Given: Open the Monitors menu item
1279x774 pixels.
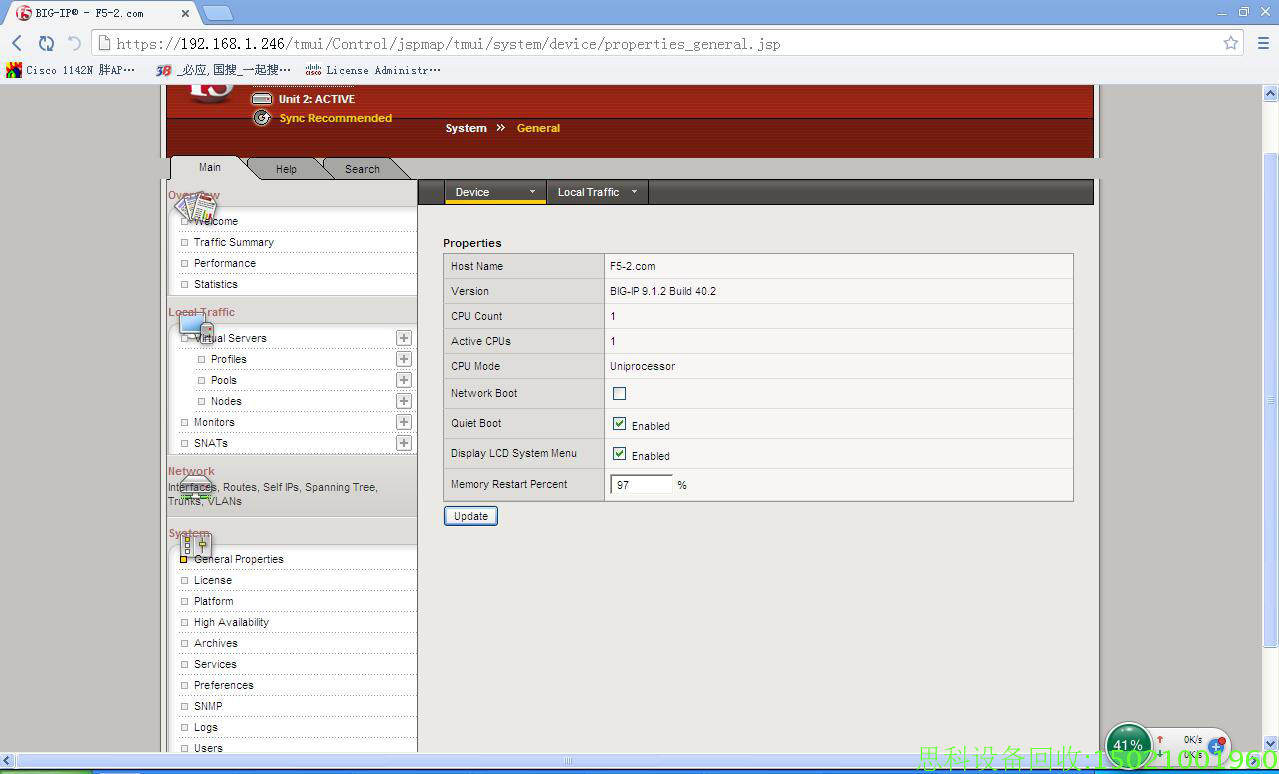Looking at the screenshot, I should (x=214, y=422).
